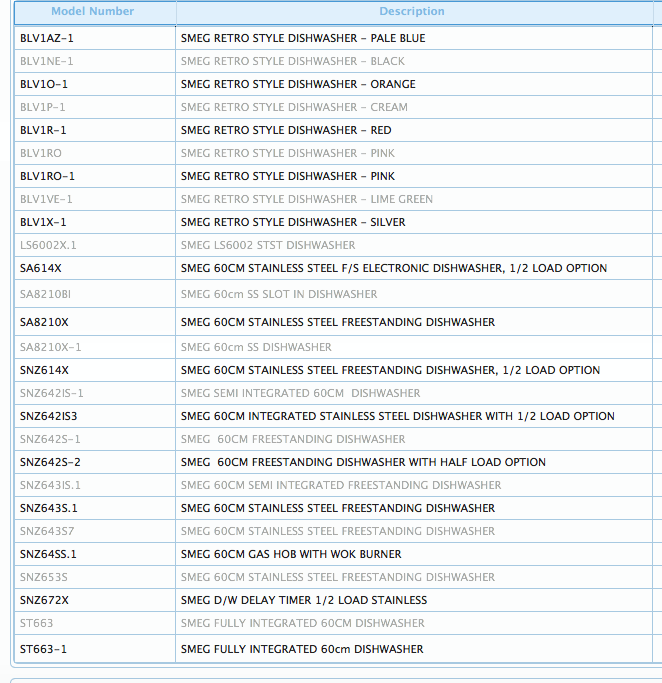
Task: Select model number BLV1X-1
Action: pyautogui.click(x=43, y=223)
